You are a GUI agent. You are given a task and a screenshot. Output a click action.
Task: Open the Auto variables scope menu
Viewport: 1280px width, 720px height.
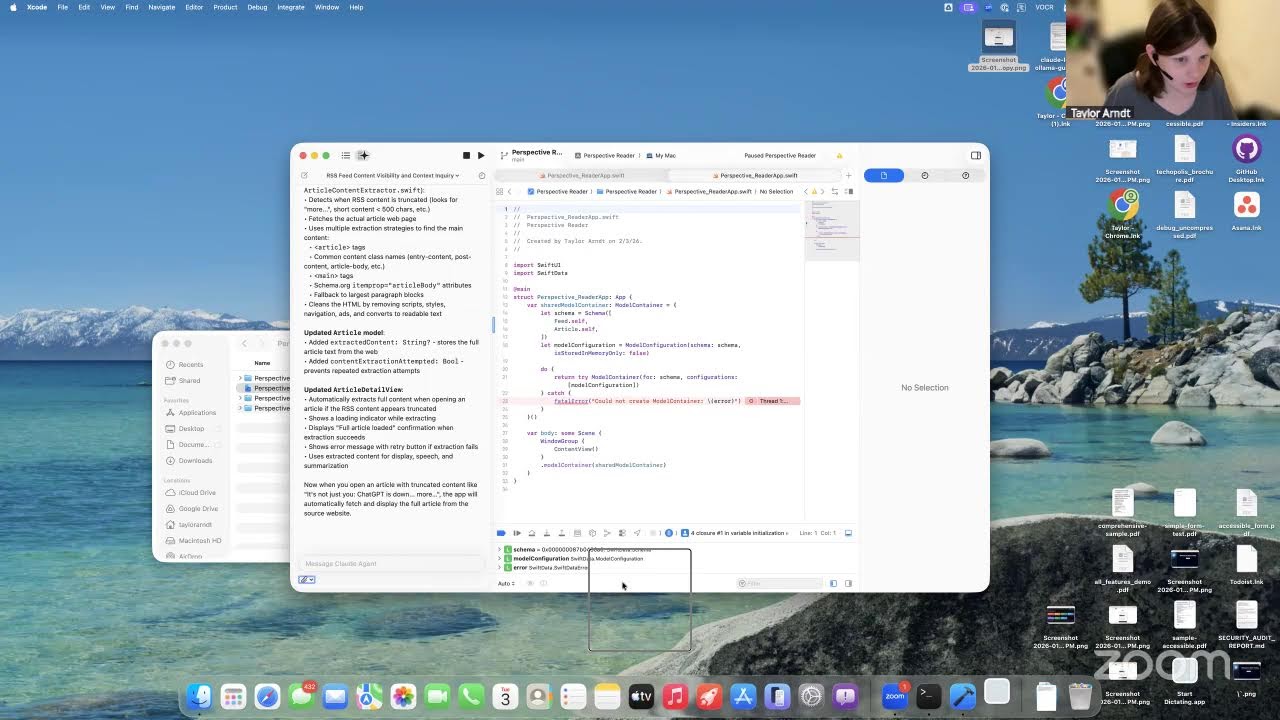(506, 583)
